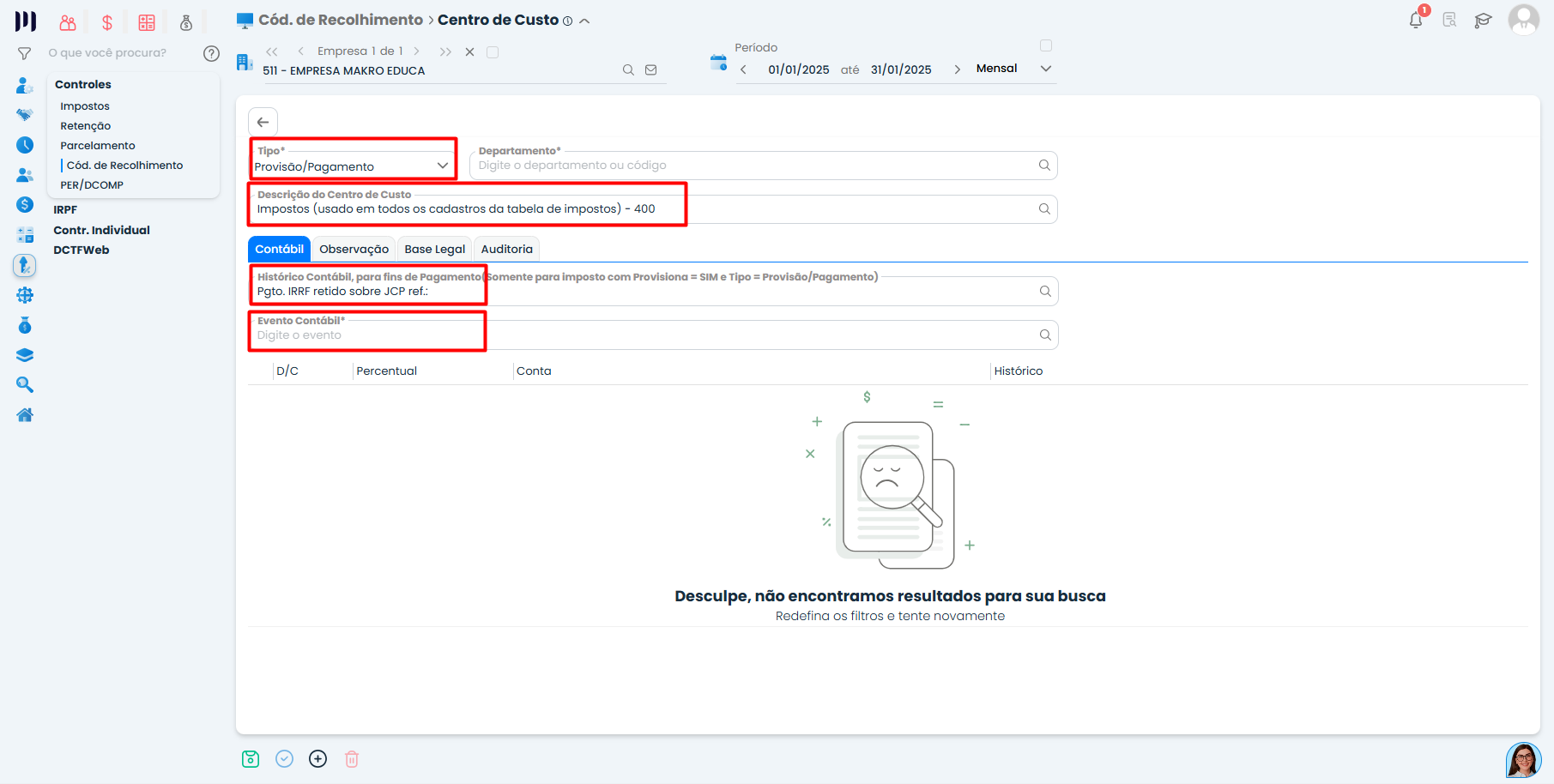Image resolution: width=1554 pixels, height=784 pixels.
Task: Open the notifications bell with badge
Action: click(x=1415, y=19)
